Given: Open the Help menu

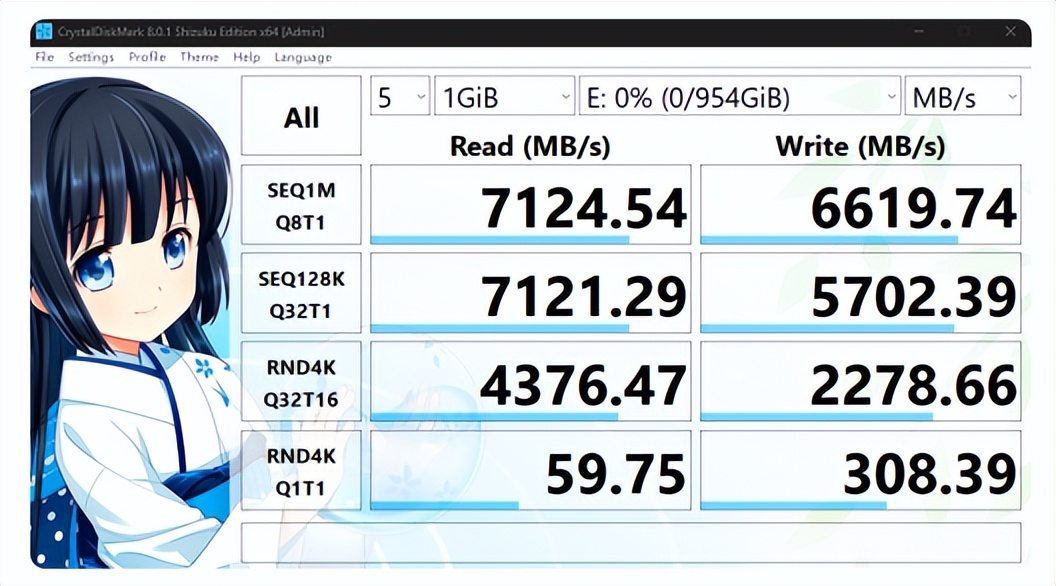Looking at the screenshot, I should tap(245, 58).
